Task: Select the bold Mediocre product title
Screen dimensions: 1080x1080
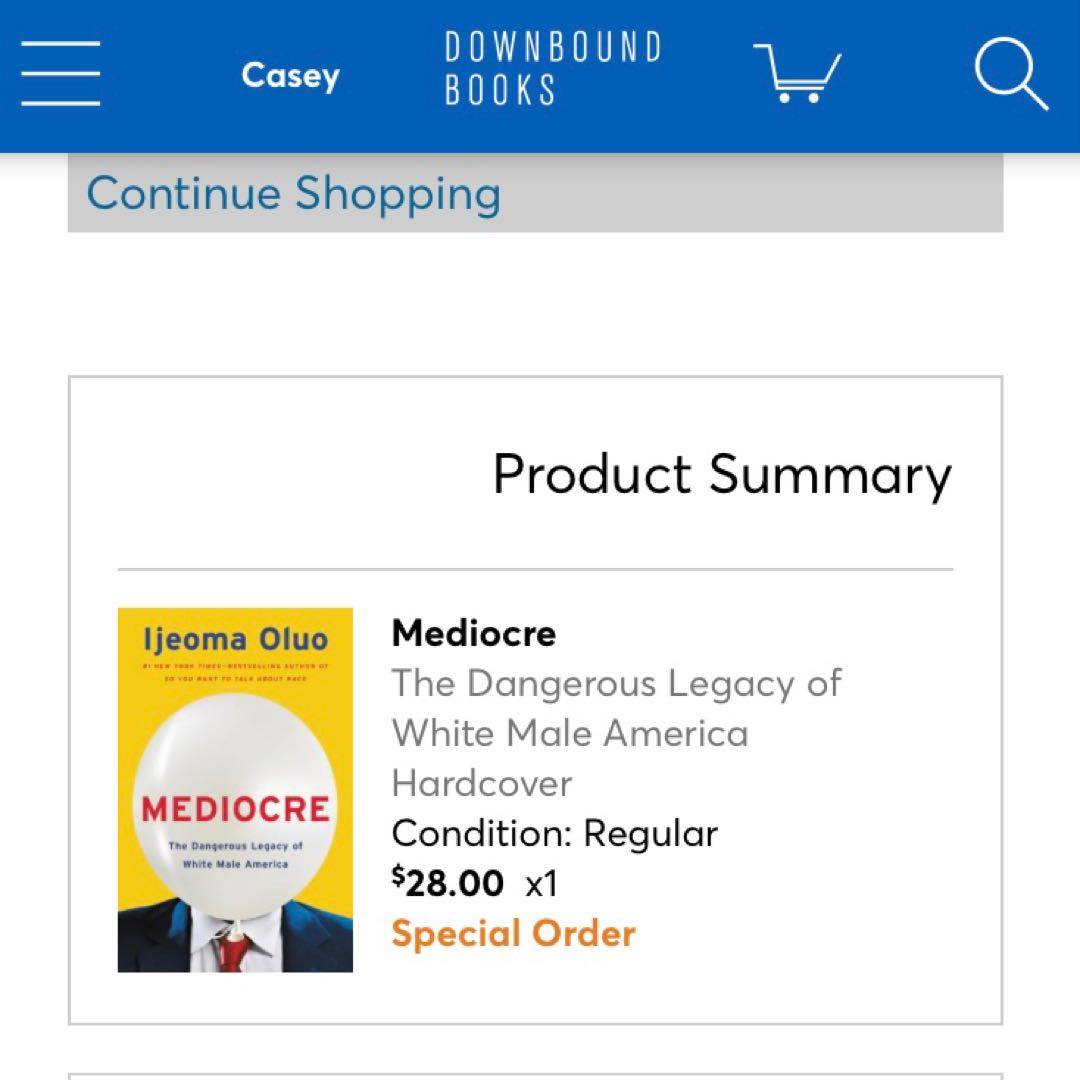Action: click(x=474, y=633)
